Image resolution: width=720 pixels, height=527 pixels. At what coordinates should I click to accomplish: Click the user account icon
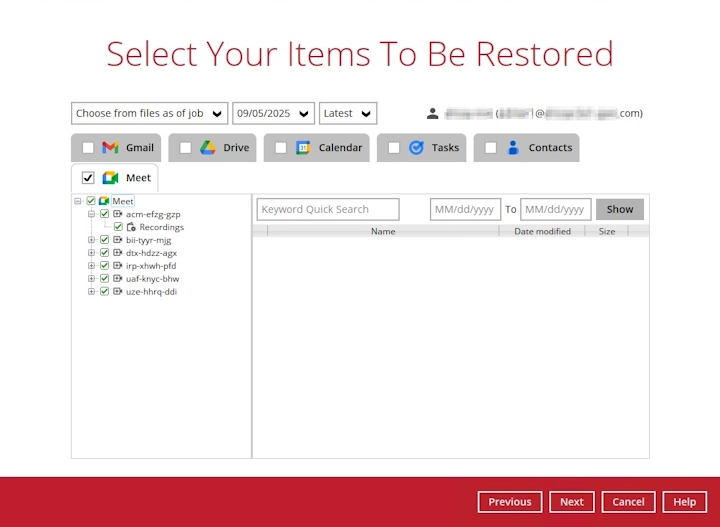coord(432,114)
